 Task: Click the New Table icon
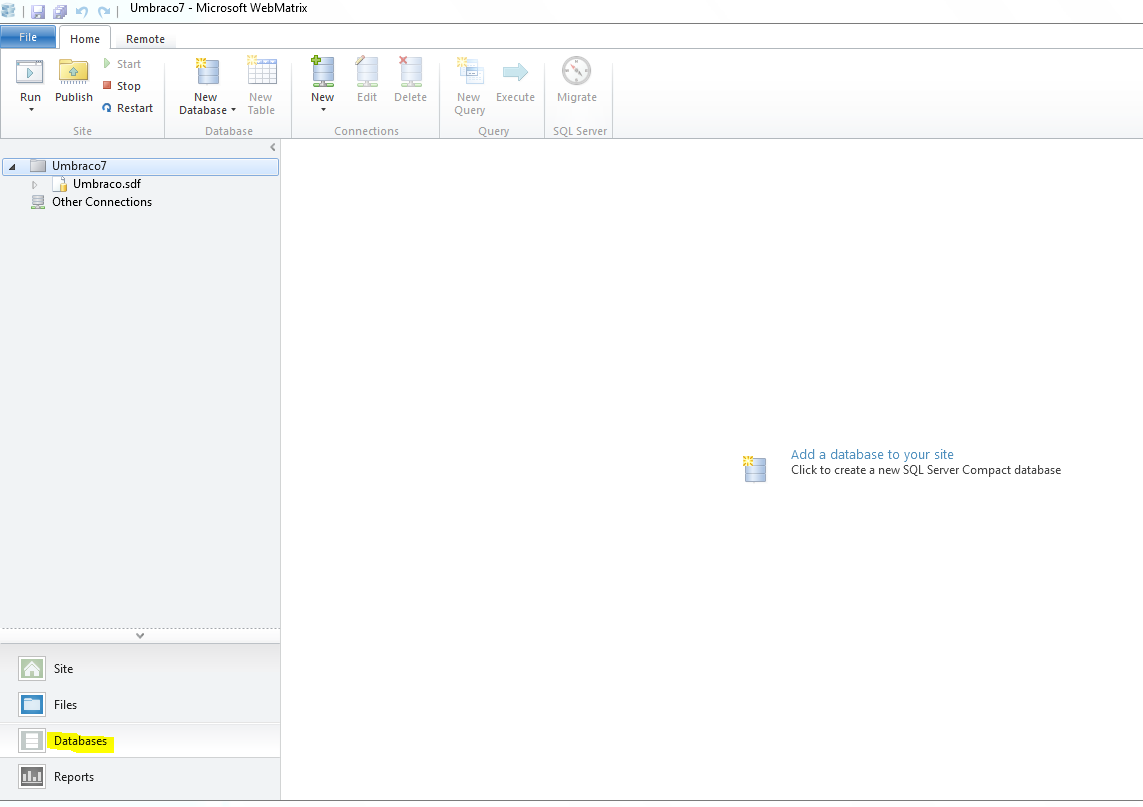tap(261, 71)
